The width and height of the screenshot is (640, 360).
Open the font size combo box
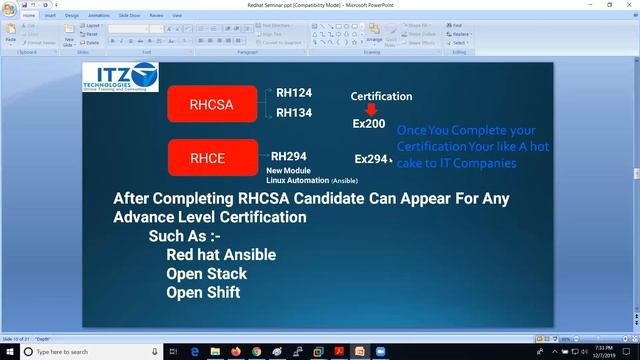coord(156,29)
